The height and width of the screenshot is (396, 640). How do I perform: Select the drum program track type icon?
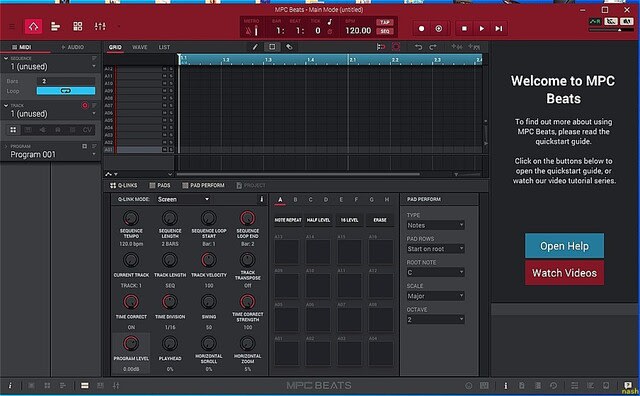13,130
